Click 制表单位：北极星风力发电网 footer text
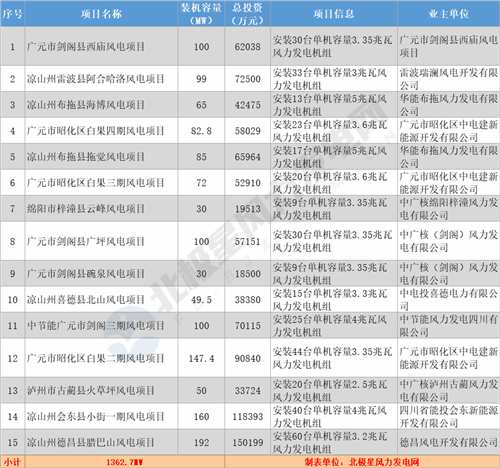The height and width of the screenshot is (468, 500). click(362, 462)
